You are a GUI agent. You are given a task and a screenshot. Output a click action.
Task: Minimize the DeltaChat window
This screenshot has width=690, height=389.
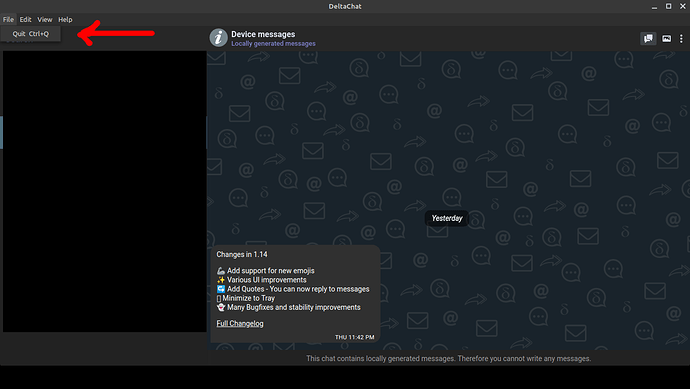click(x=654, y=7)
